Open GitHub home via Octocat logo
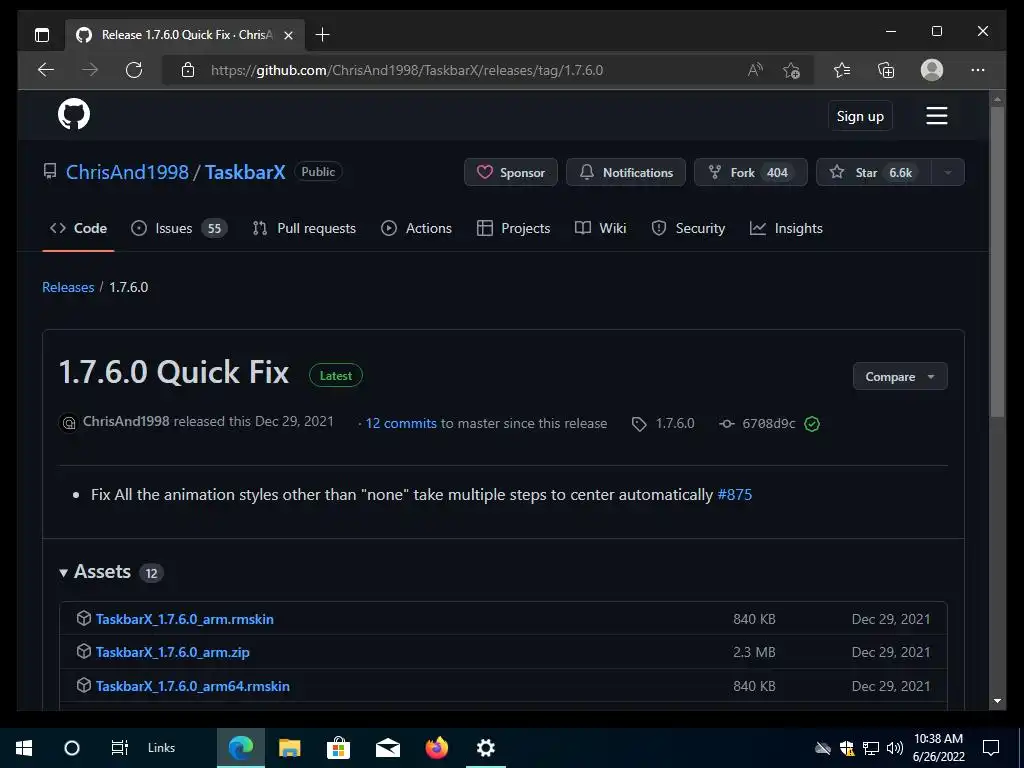The image size is (1024, 768). point(74,114)
